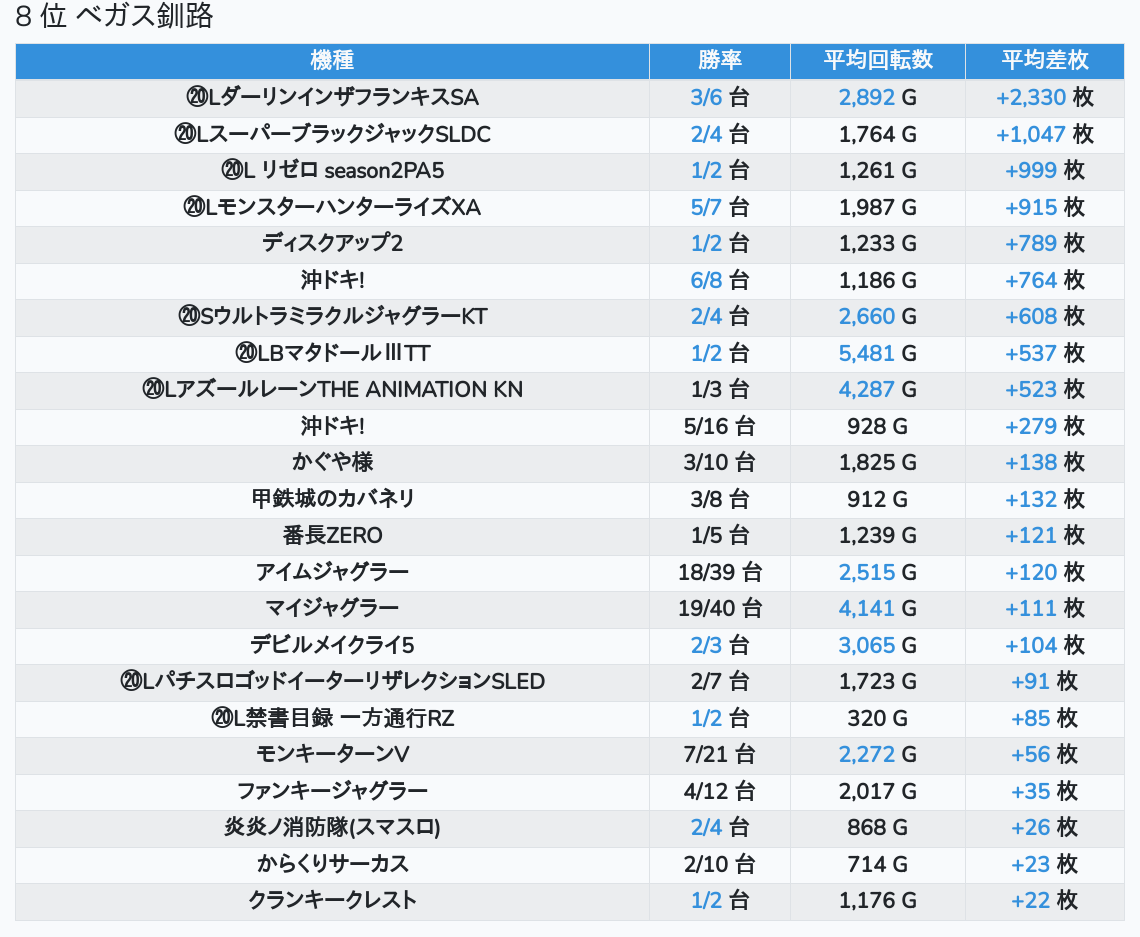This screenshot has height=937, width=1140.
Task: Select machine name ⑳LダーリンインザフランキスSA
Action: (332, 97)
